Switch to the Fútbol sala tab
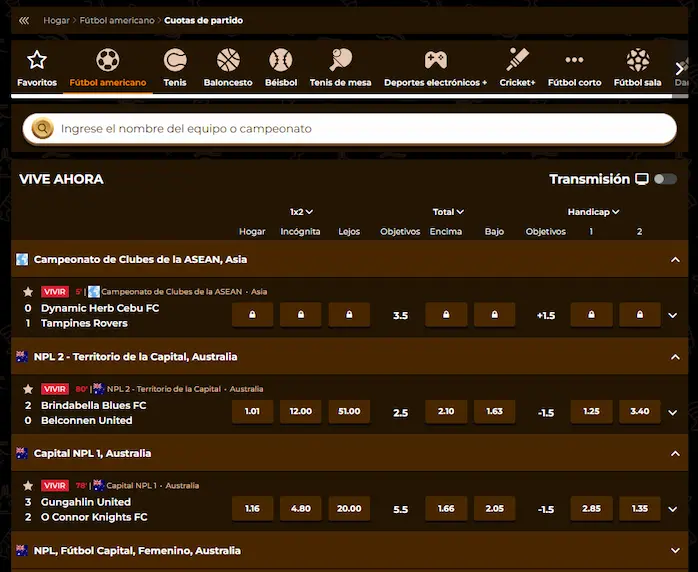 637,68
